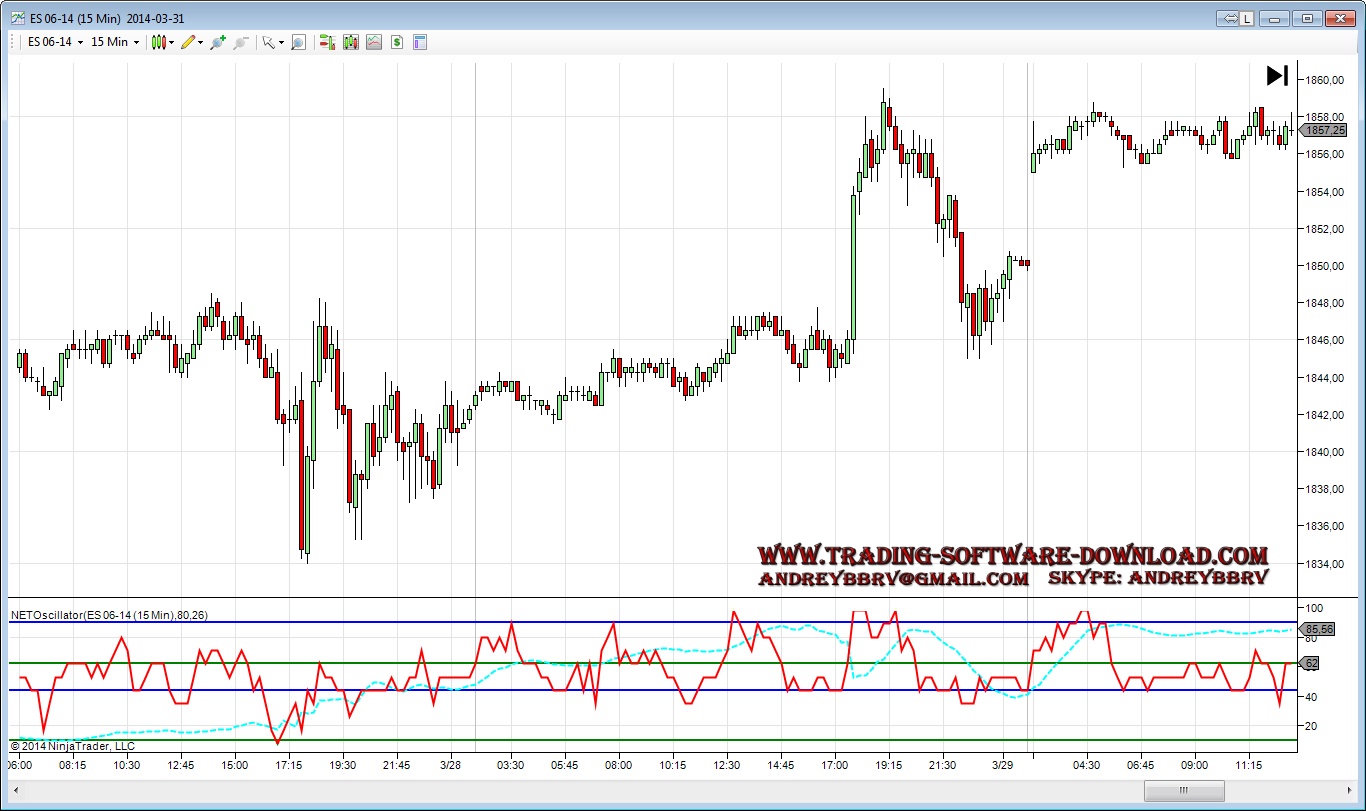The image size is (1366, 811).
Task: Select the cursor pointer tool icon
Action: pos(268,42)
